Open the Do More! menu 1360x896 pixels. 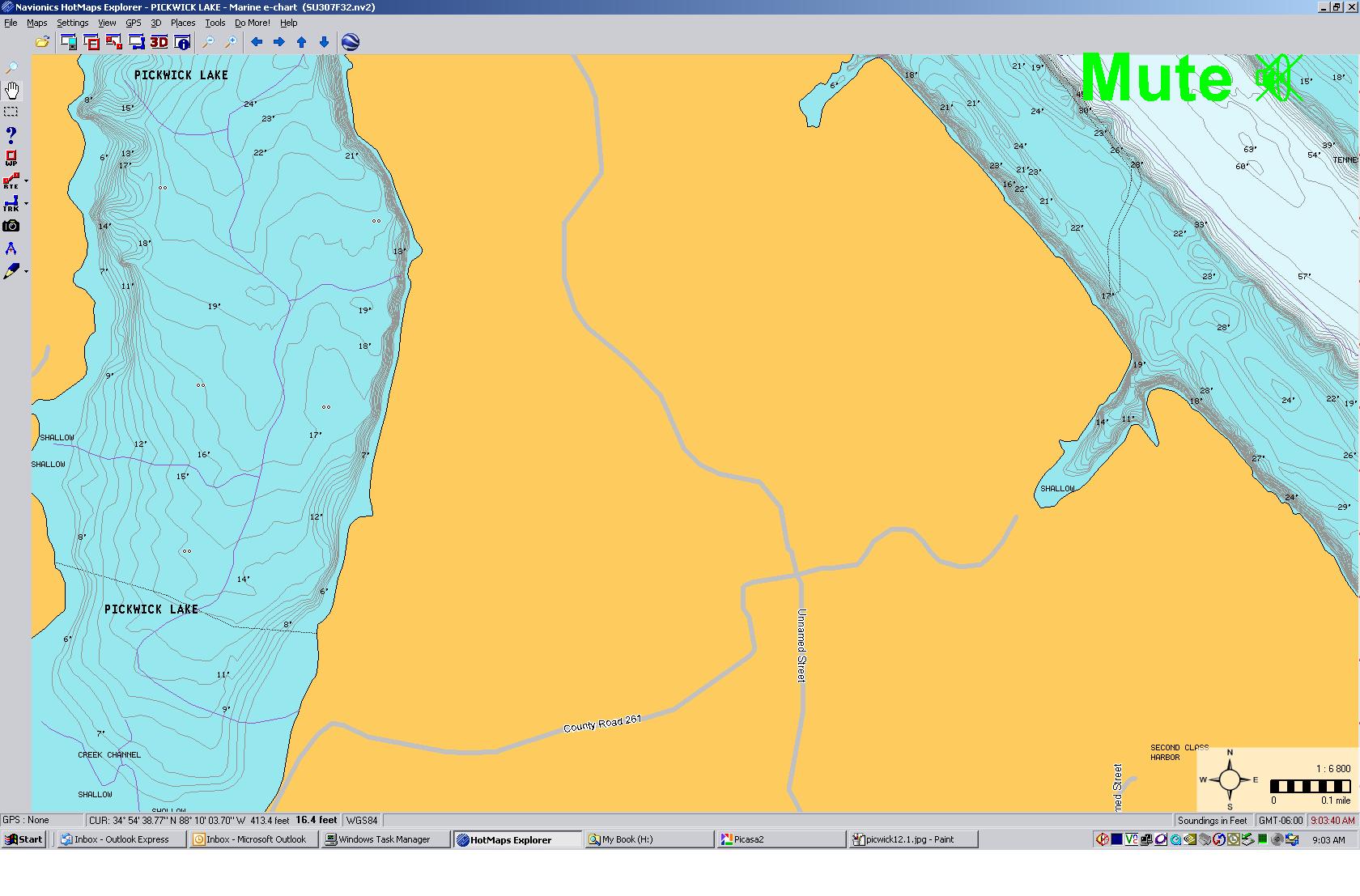click(252, 23)
